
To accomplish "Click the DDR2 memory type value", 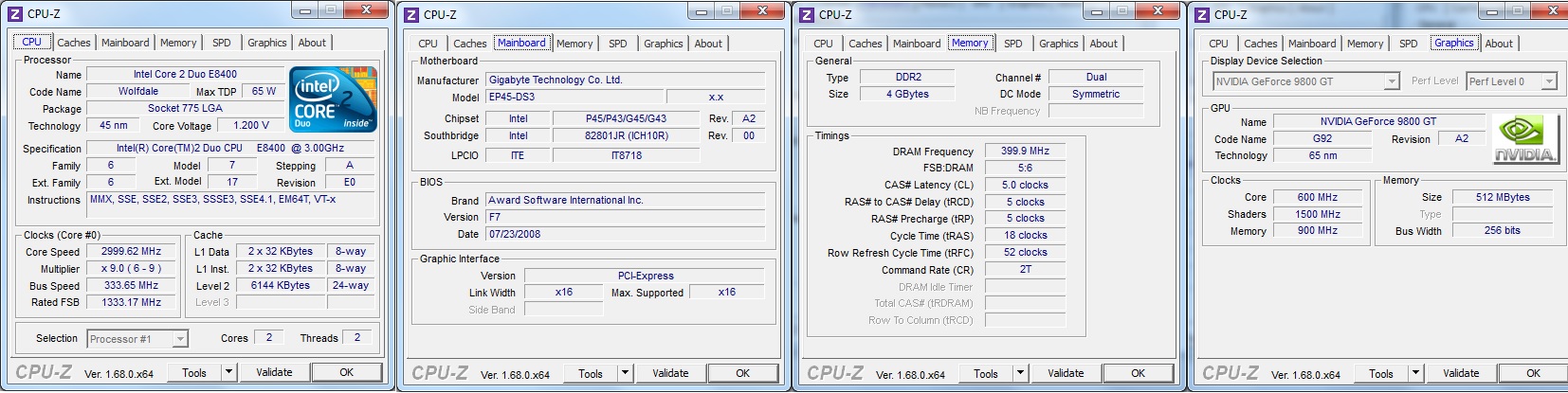I will click(908, 78).
